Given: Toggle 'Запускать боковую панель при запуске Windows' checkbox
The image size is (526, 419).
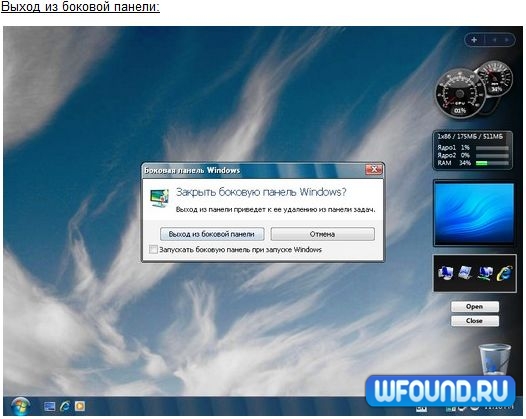Looking at the screenshot, I should pyautogui.click(x=153, y=249).
